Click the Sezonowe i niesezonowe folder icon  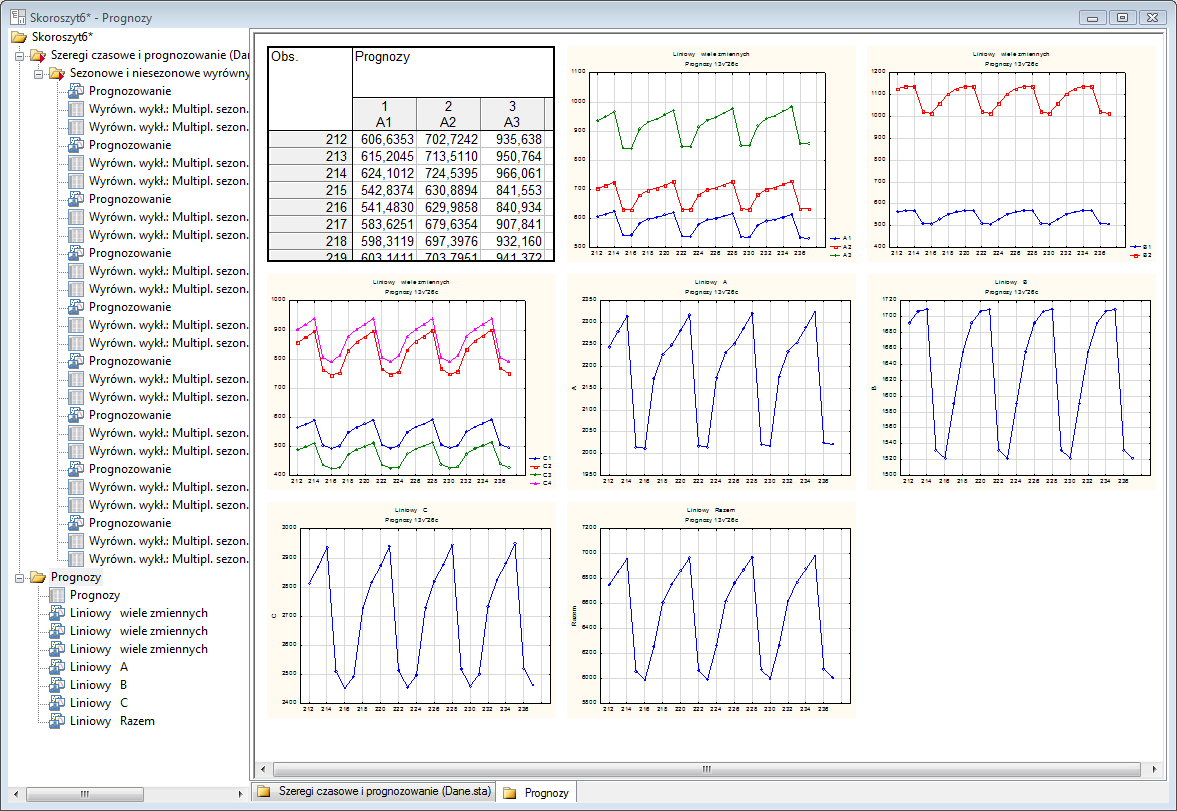[x=57, y=73]
